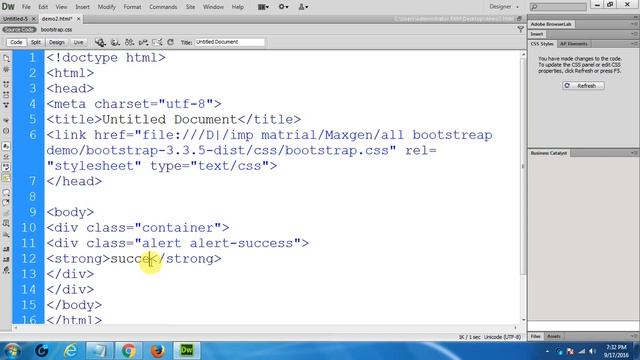Enable Live view
The width and height of the screenshot is (640, 360).
pos(78,42)
